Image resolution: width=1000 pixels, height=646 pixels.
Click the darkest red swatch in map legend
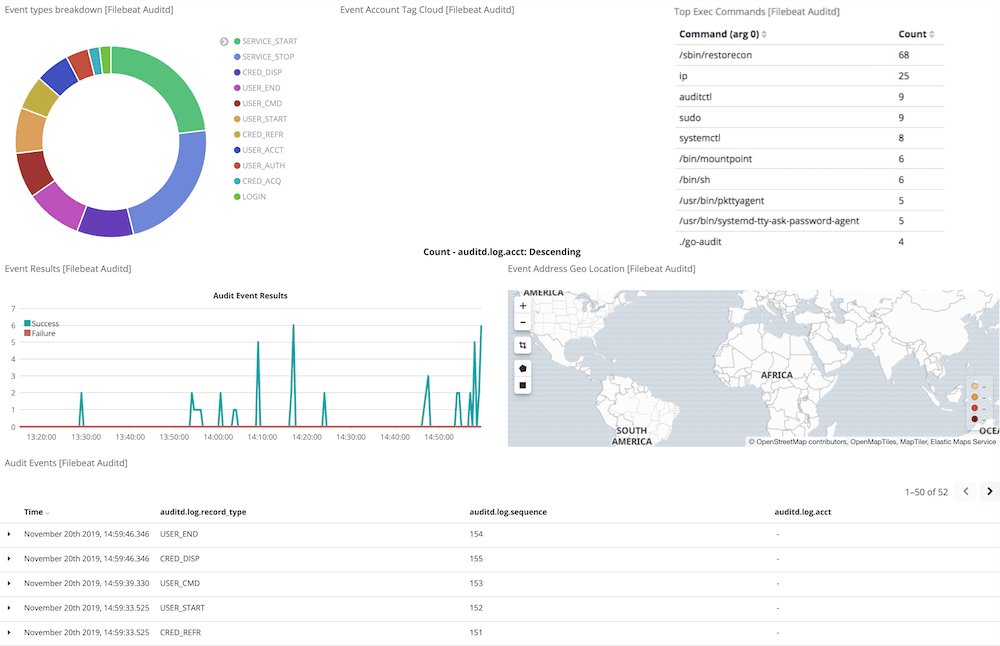975,418
